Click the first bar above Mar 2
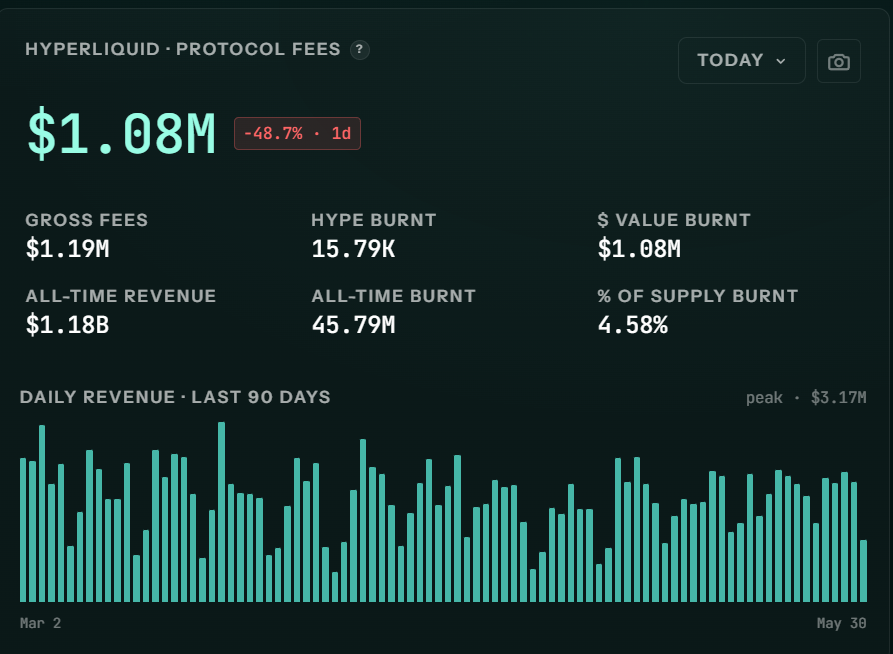Viewport: 893px width, 654px height. click(23, 530)
